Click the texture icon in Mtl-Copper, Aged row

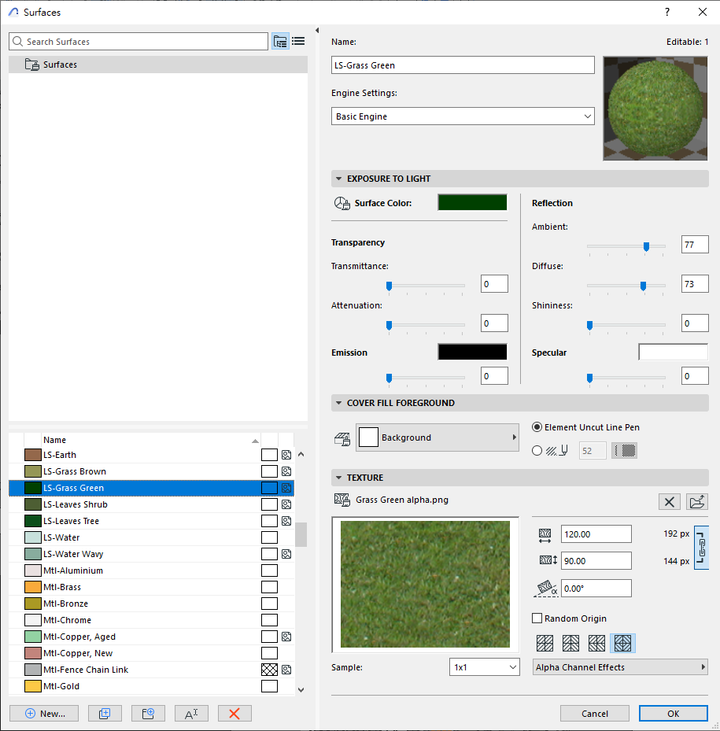286,636
